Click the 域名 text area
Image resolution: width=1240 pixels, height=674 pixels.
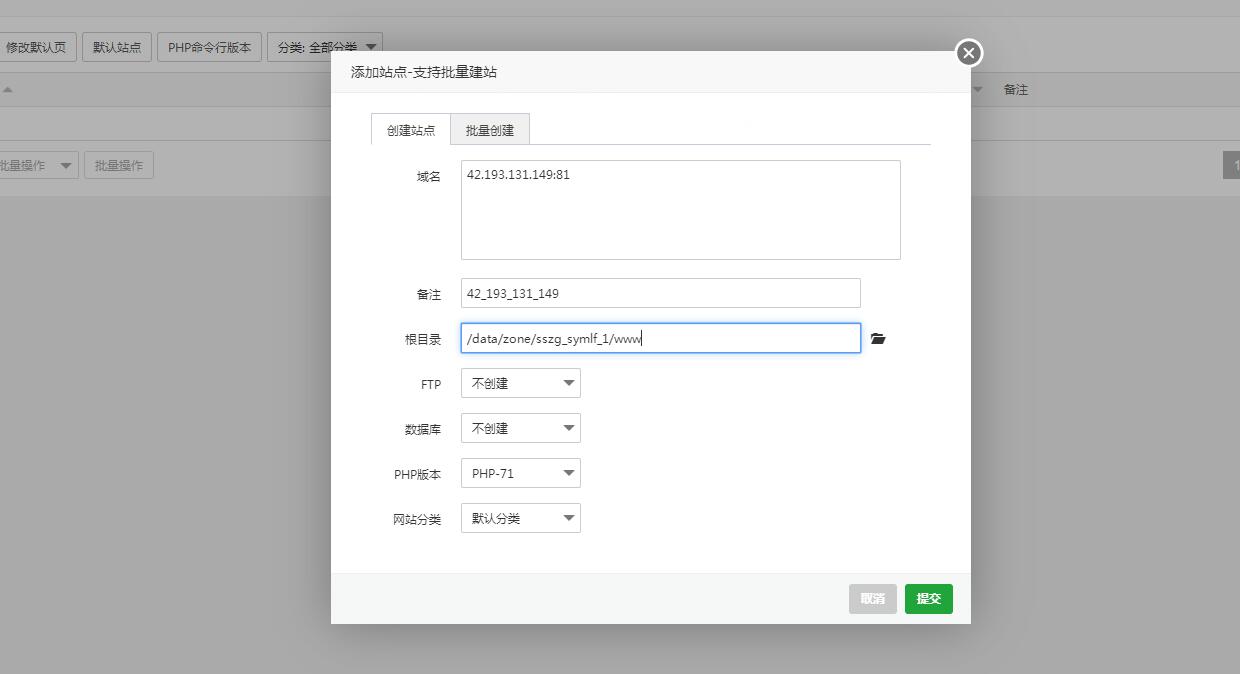coord(680,210)
